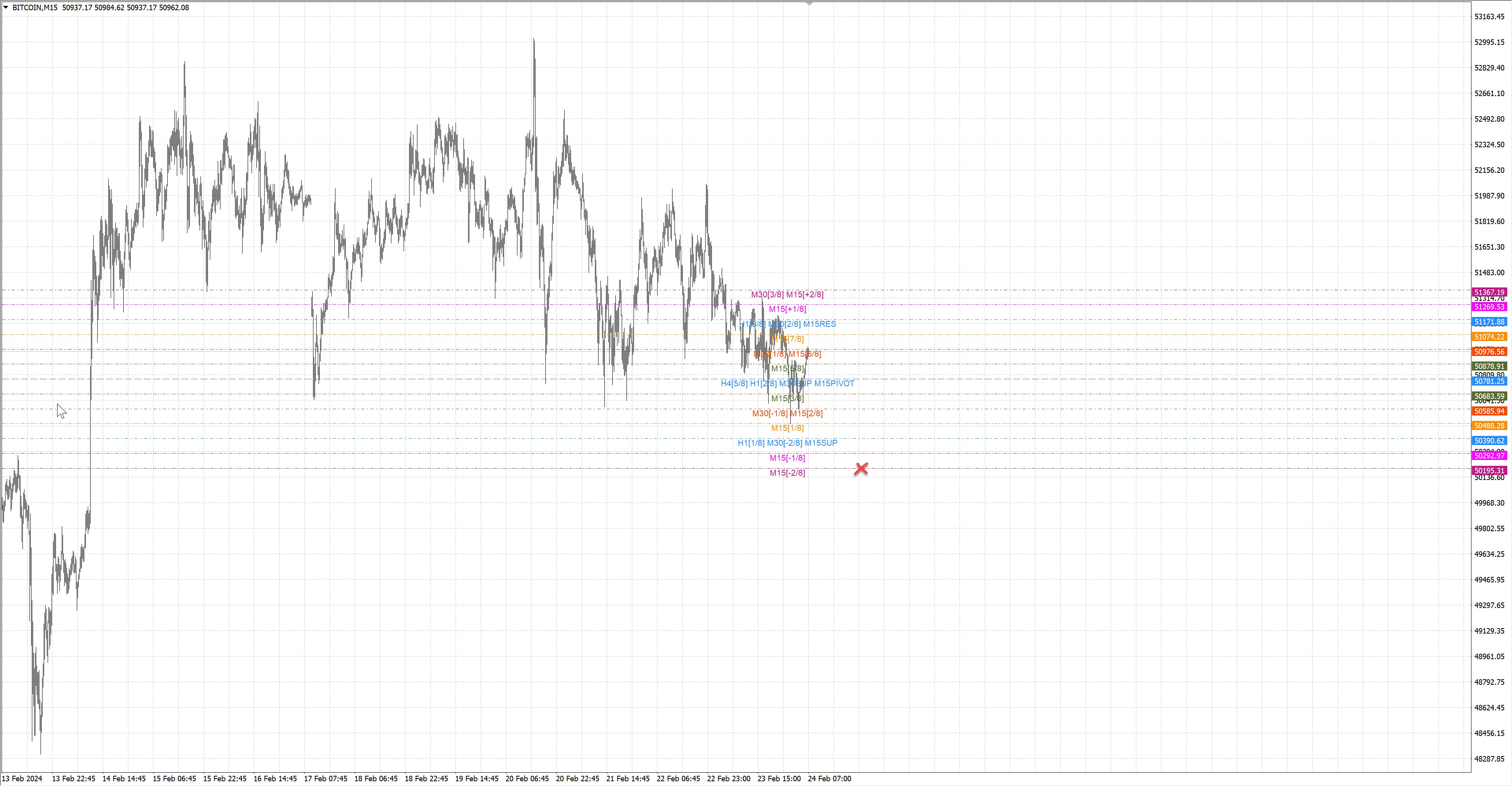Click the 50878.91 olive price tag
Screen dimensions: 1512x786
[1489, 366]
